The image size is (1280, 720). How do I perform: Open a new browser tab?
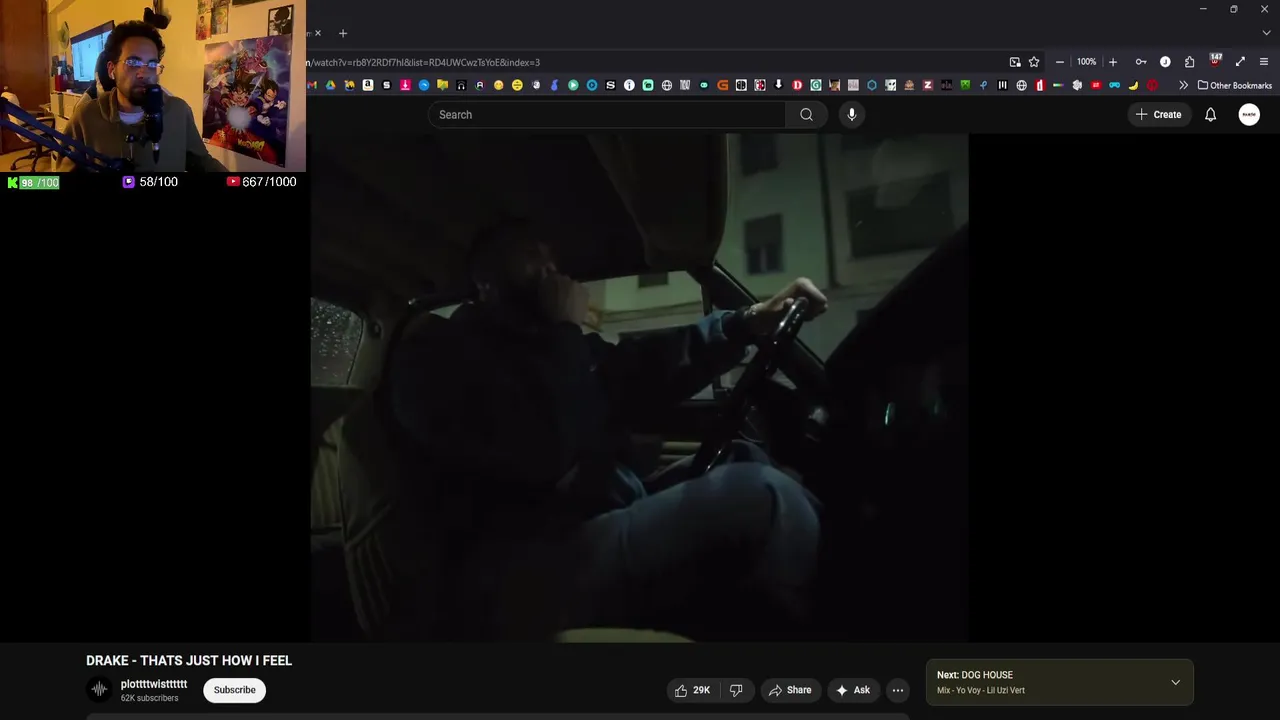(x=343, y=33)
